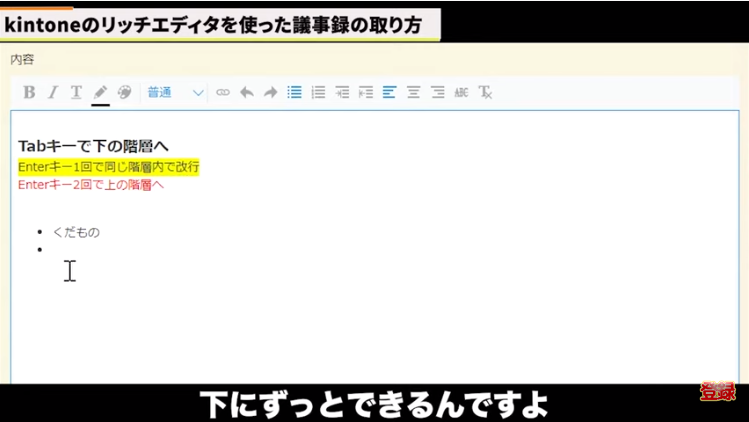Image resolution: width=749 pixels, height=422 pixels.
Task: Align text right
Action: [438, 92]
